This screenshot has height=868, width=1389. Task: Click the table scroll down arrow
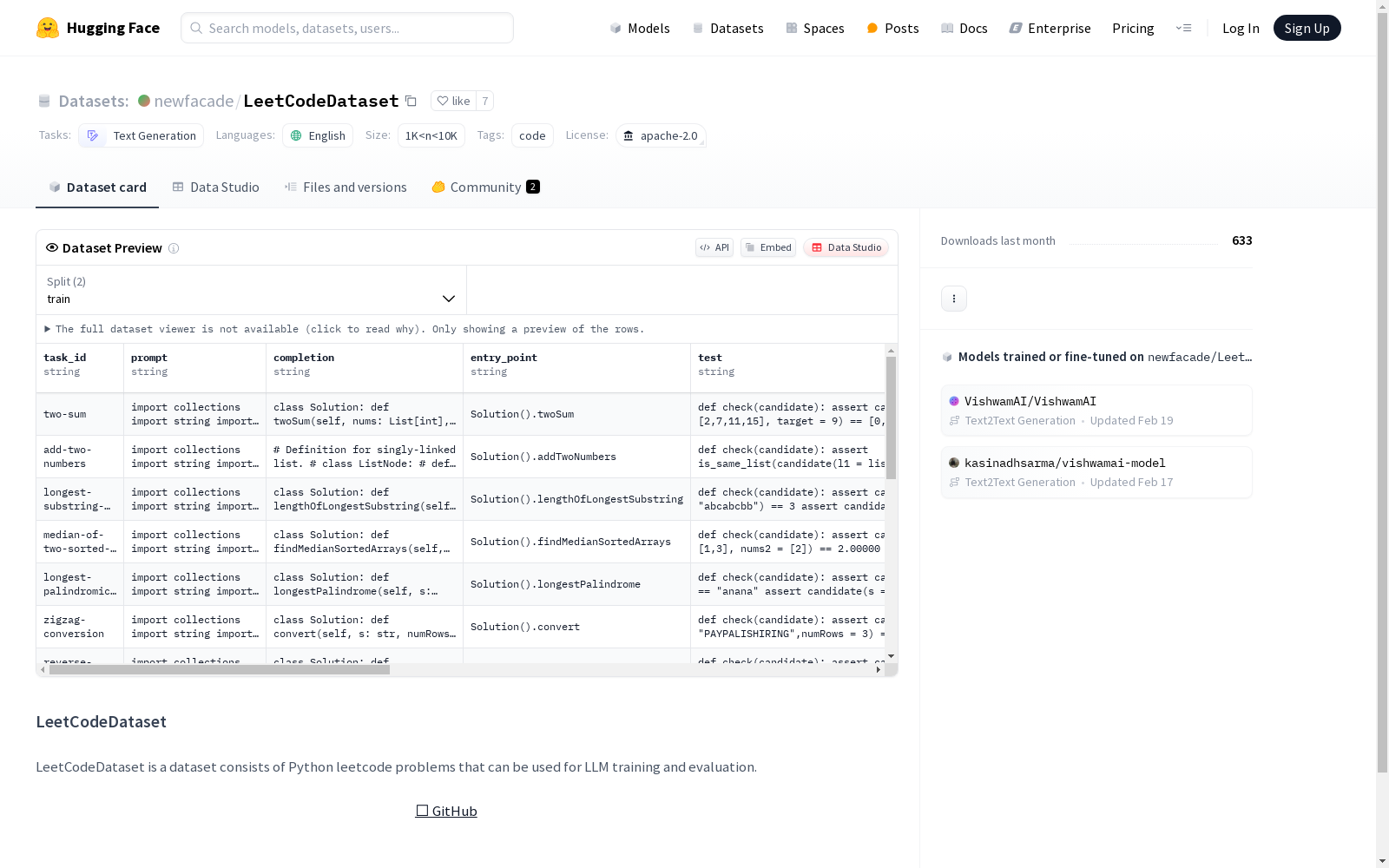[891, 656]
